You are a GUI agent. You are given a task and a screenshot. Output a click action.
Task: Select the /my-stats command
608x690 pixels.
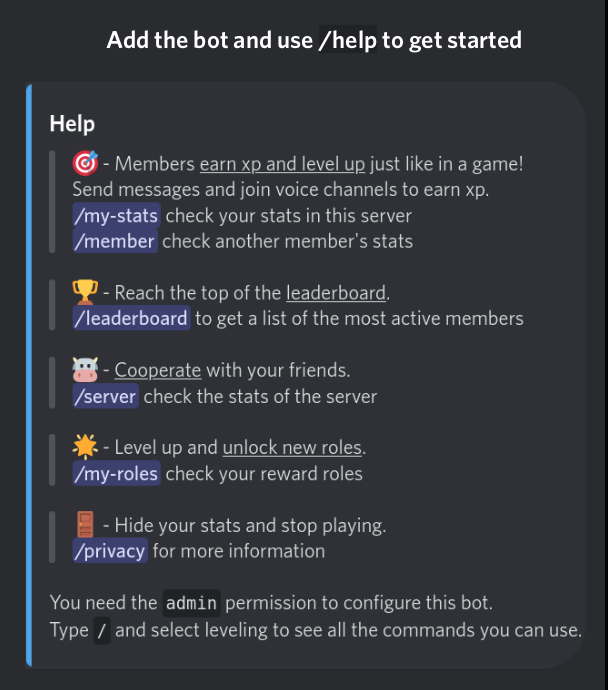[x=116, y=215]
